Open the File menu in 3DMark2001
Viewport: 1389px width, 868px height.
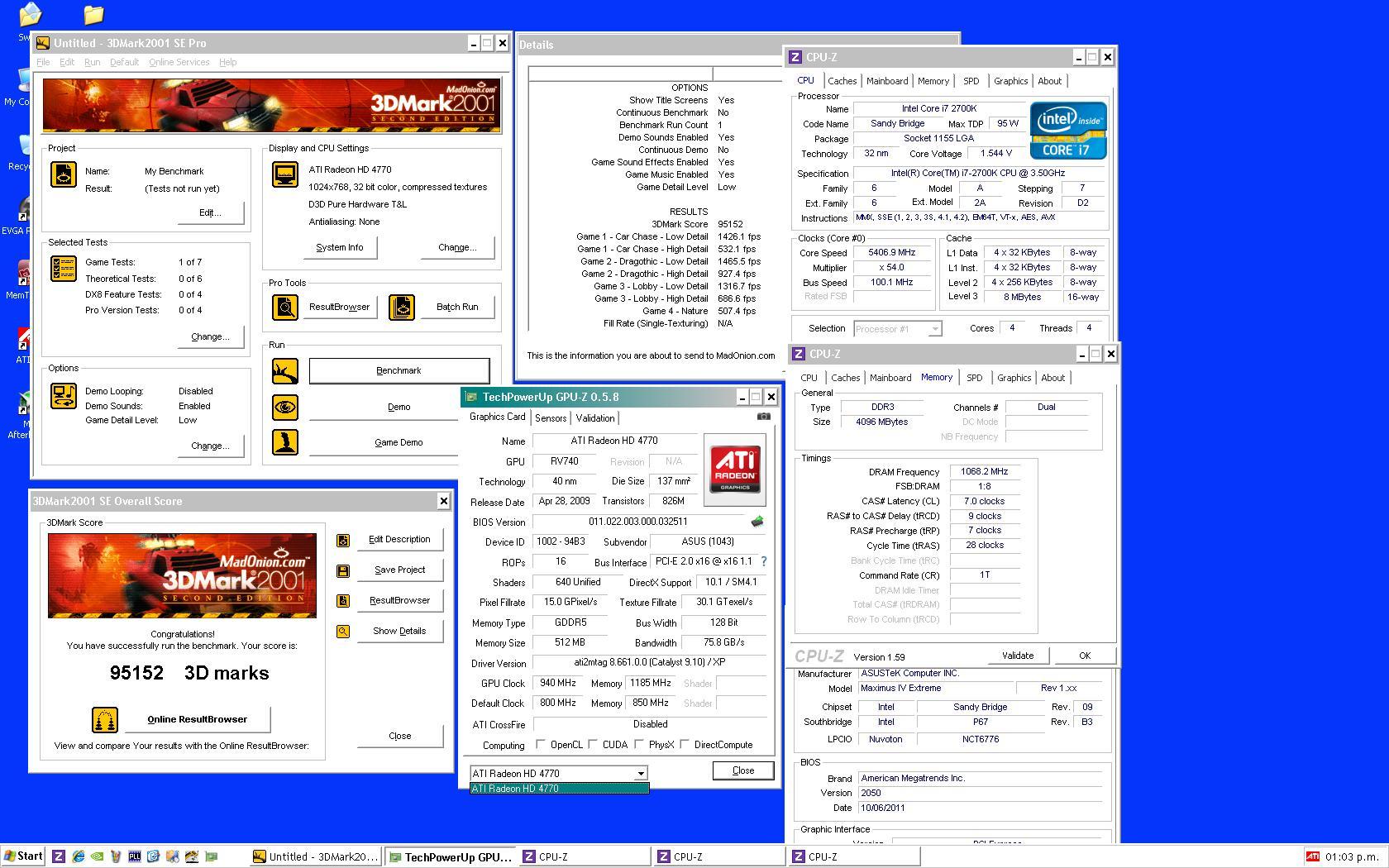click(x=43, y=62)
